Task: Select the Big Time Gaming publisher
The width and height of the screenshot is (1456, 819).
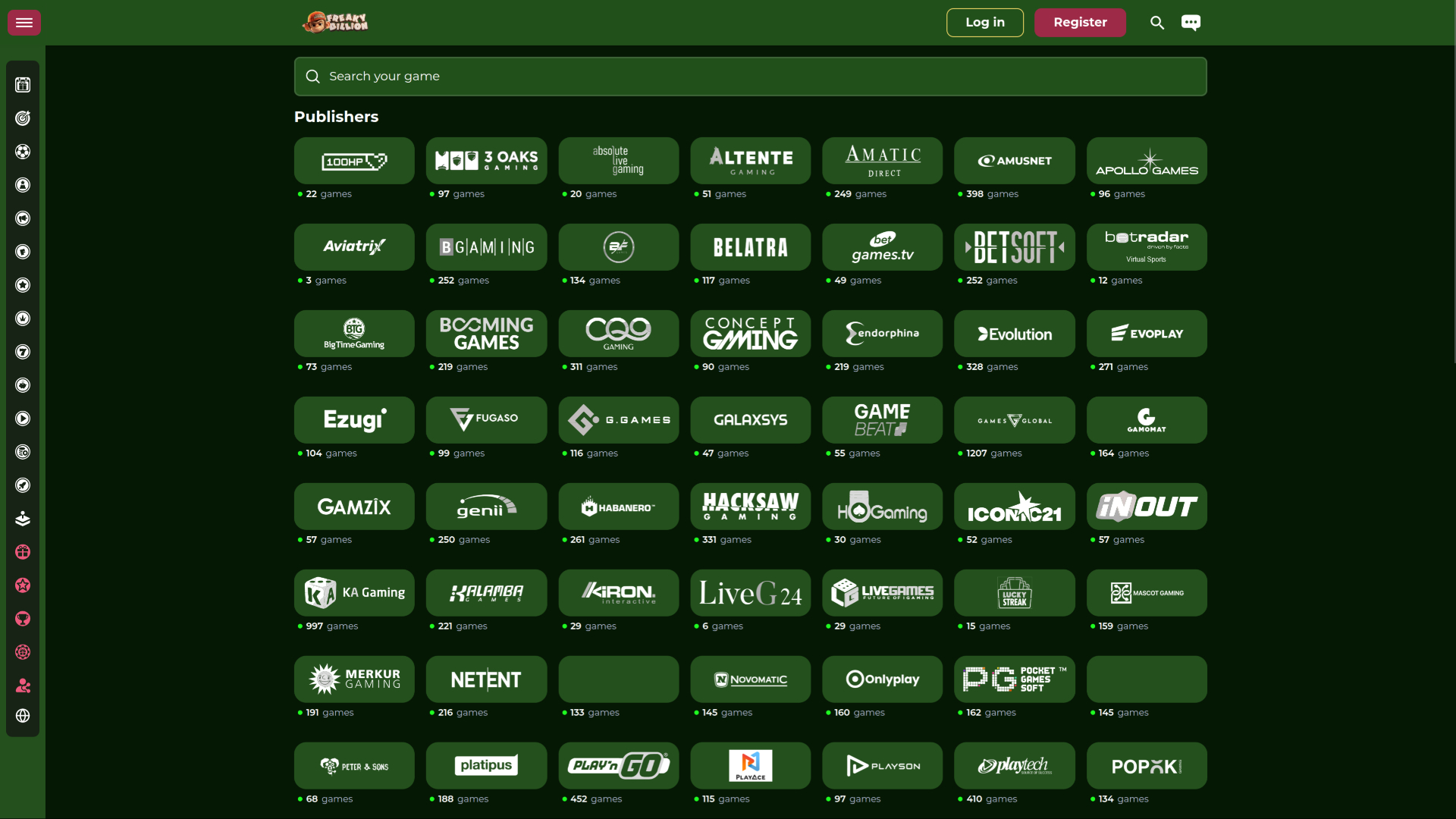Action: 354,334
